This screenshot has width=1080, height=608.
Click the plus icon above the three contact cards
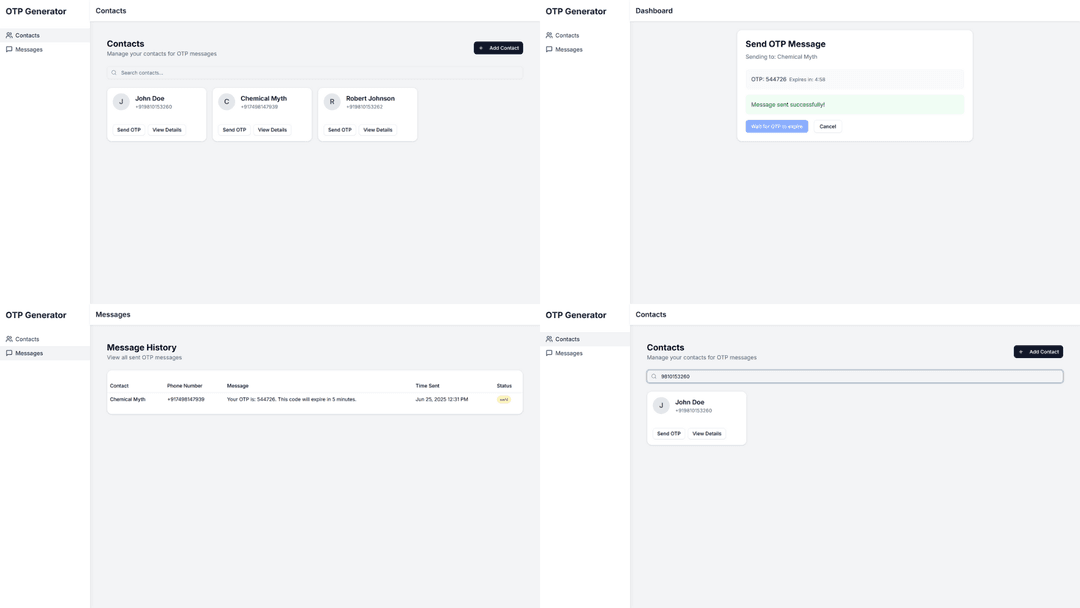(x=481, y=48)
